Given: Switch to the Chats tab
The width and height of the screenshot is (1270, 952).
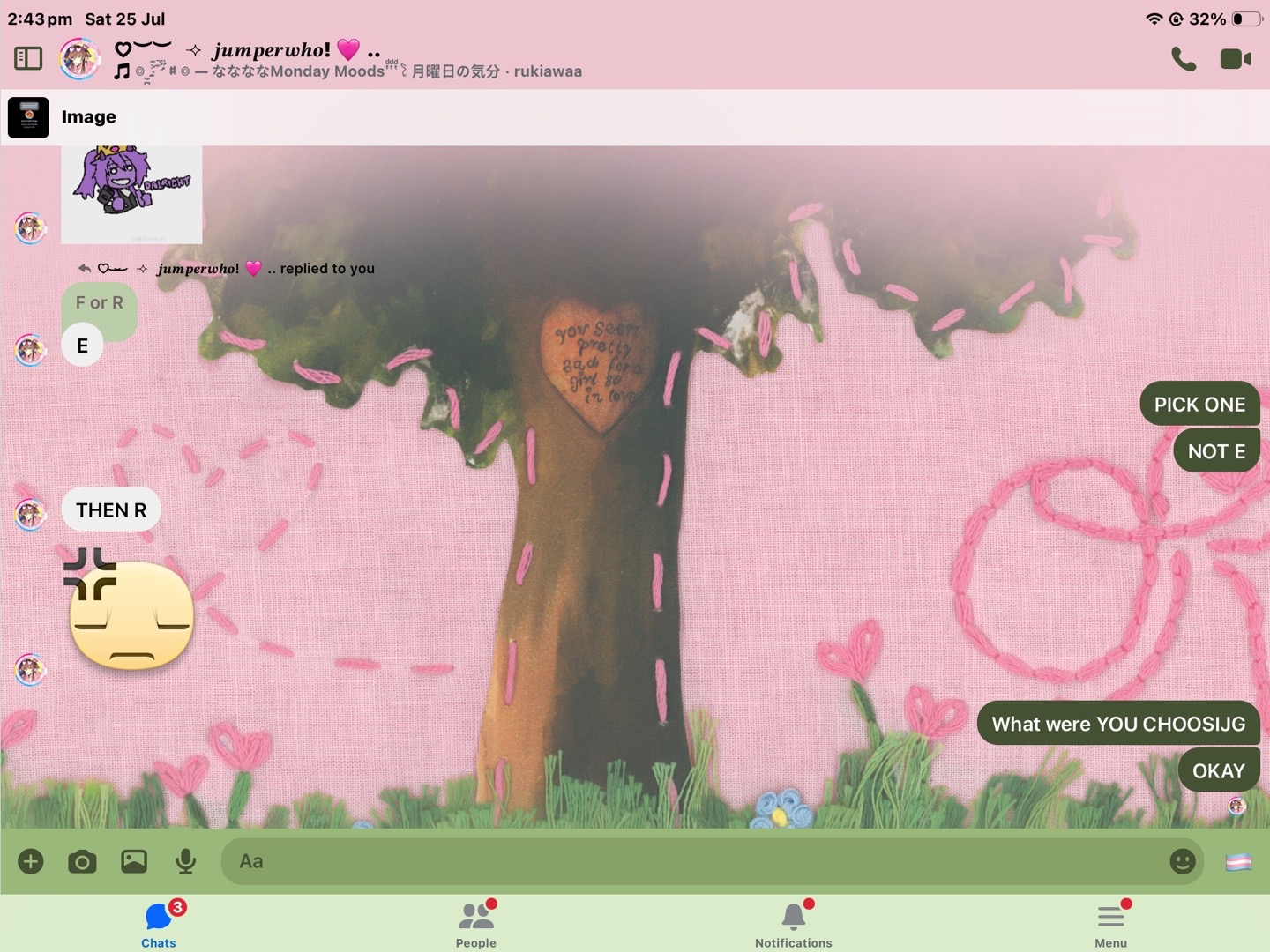Looking at the screenshot, I should click(159, 924).
